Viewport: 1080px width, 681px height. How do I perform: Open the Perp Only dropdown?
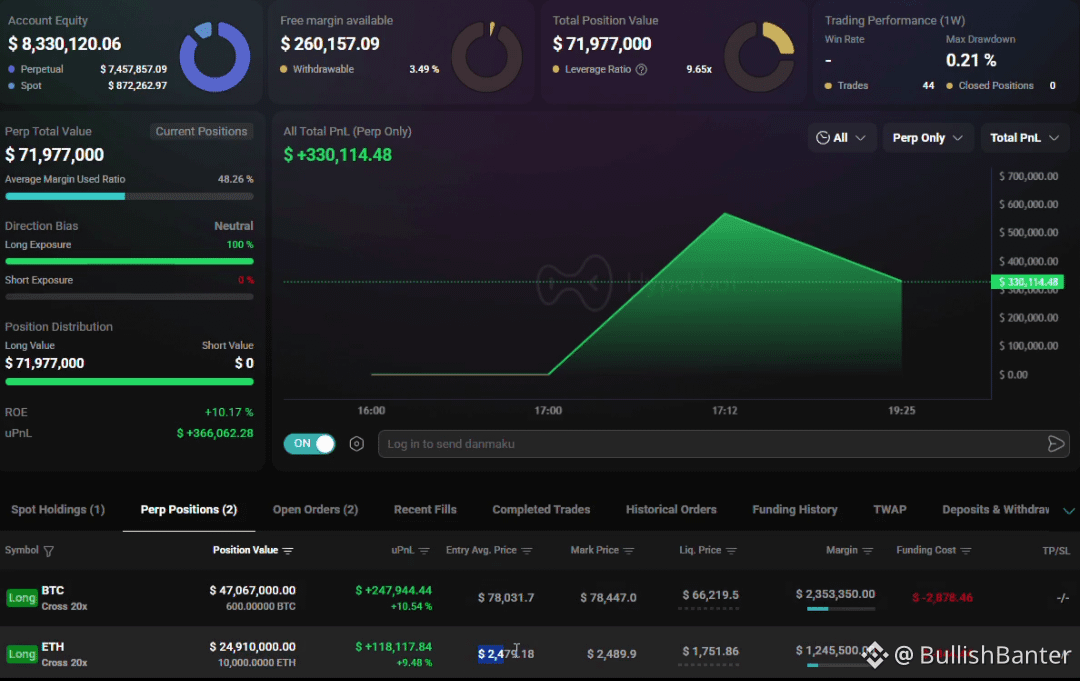point(927,138)
